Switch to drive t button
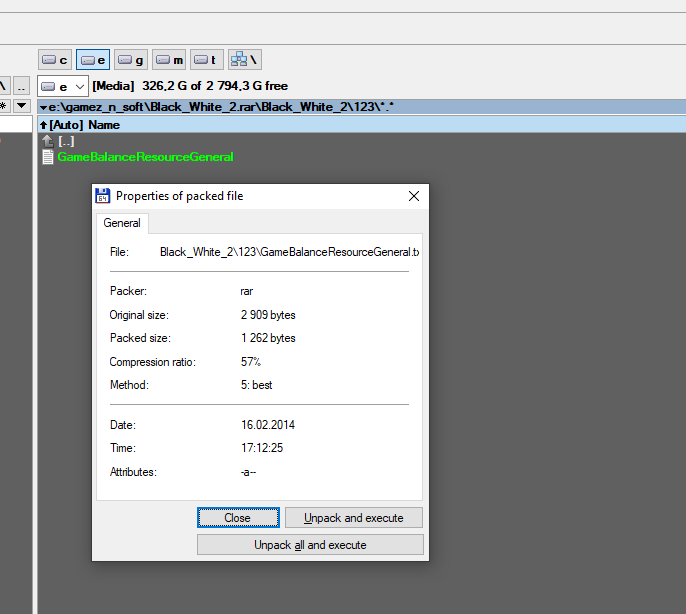Screen dimensions: 686x614 [207, 60]
